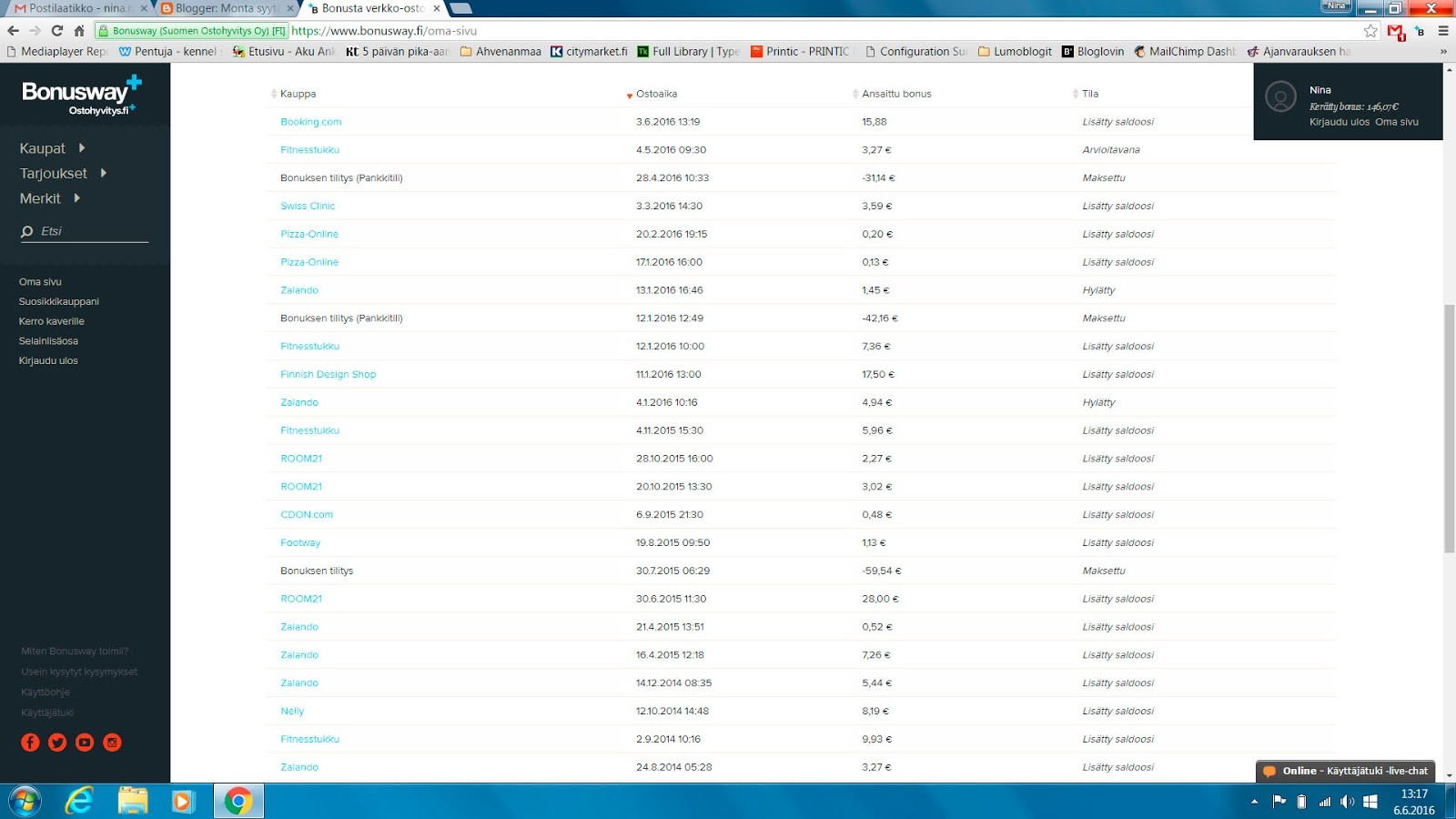The height and width of the screenshot is (819, 1456).
Task: Open Usein kysytyt kysymykset link
Action: [79, 672]
